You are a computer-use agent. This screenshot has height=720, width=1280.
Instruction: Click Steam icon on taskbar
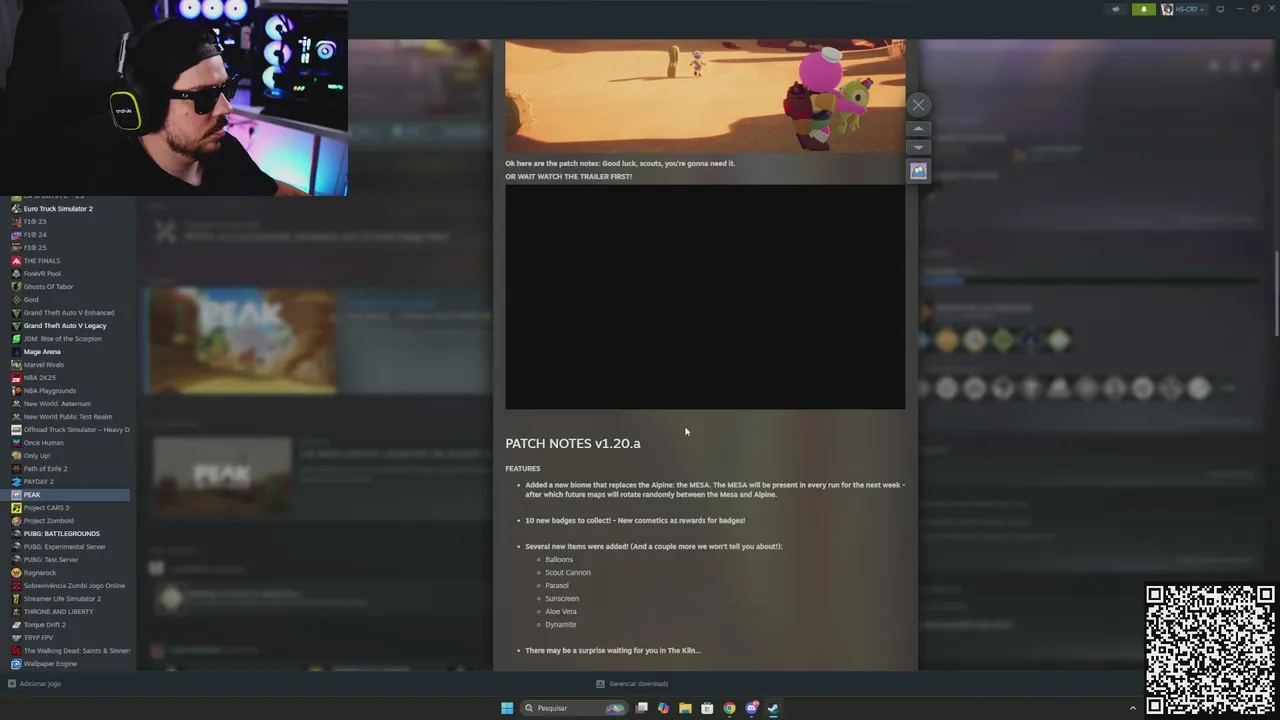774,708
